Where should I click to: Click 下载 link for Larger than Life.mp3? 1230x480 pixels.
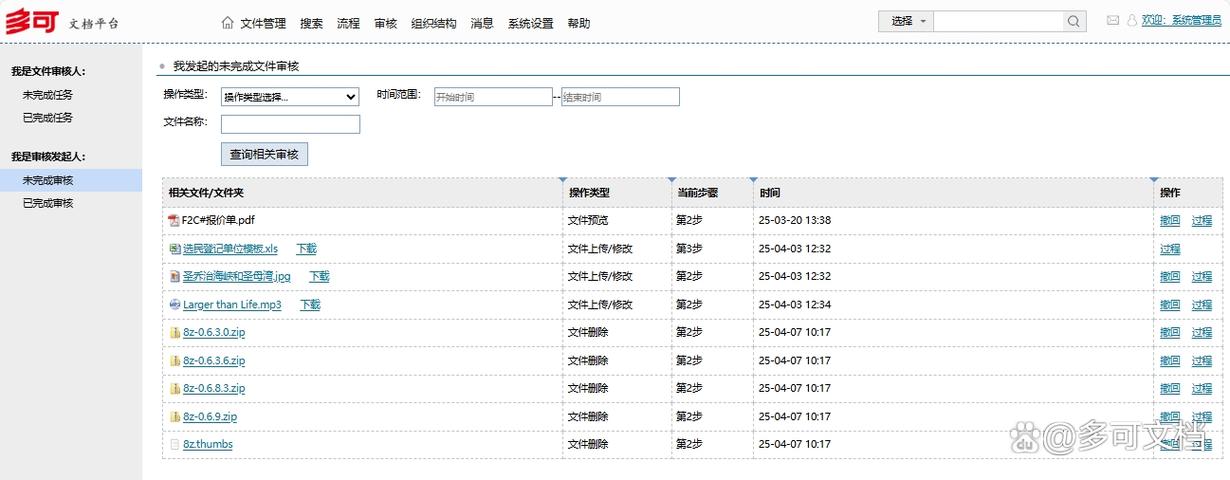pyautogui.click(x=310, y=304)
